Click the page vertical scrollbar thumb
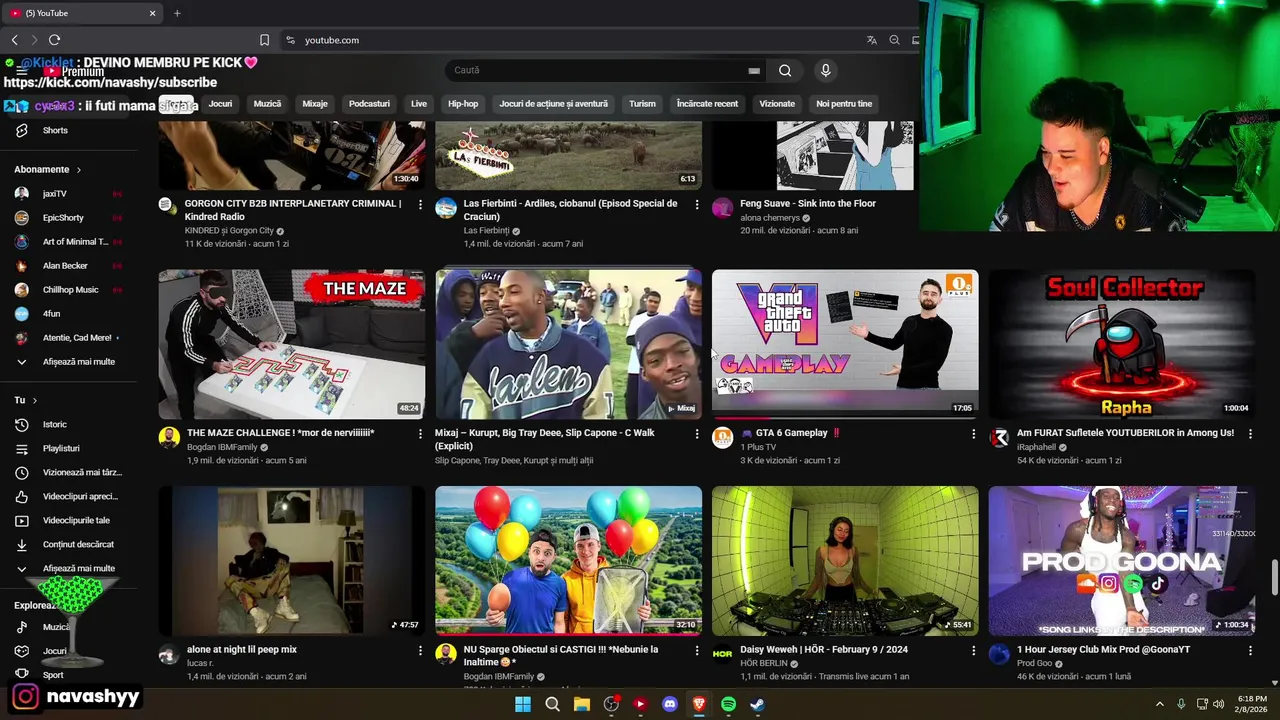 1274,577
